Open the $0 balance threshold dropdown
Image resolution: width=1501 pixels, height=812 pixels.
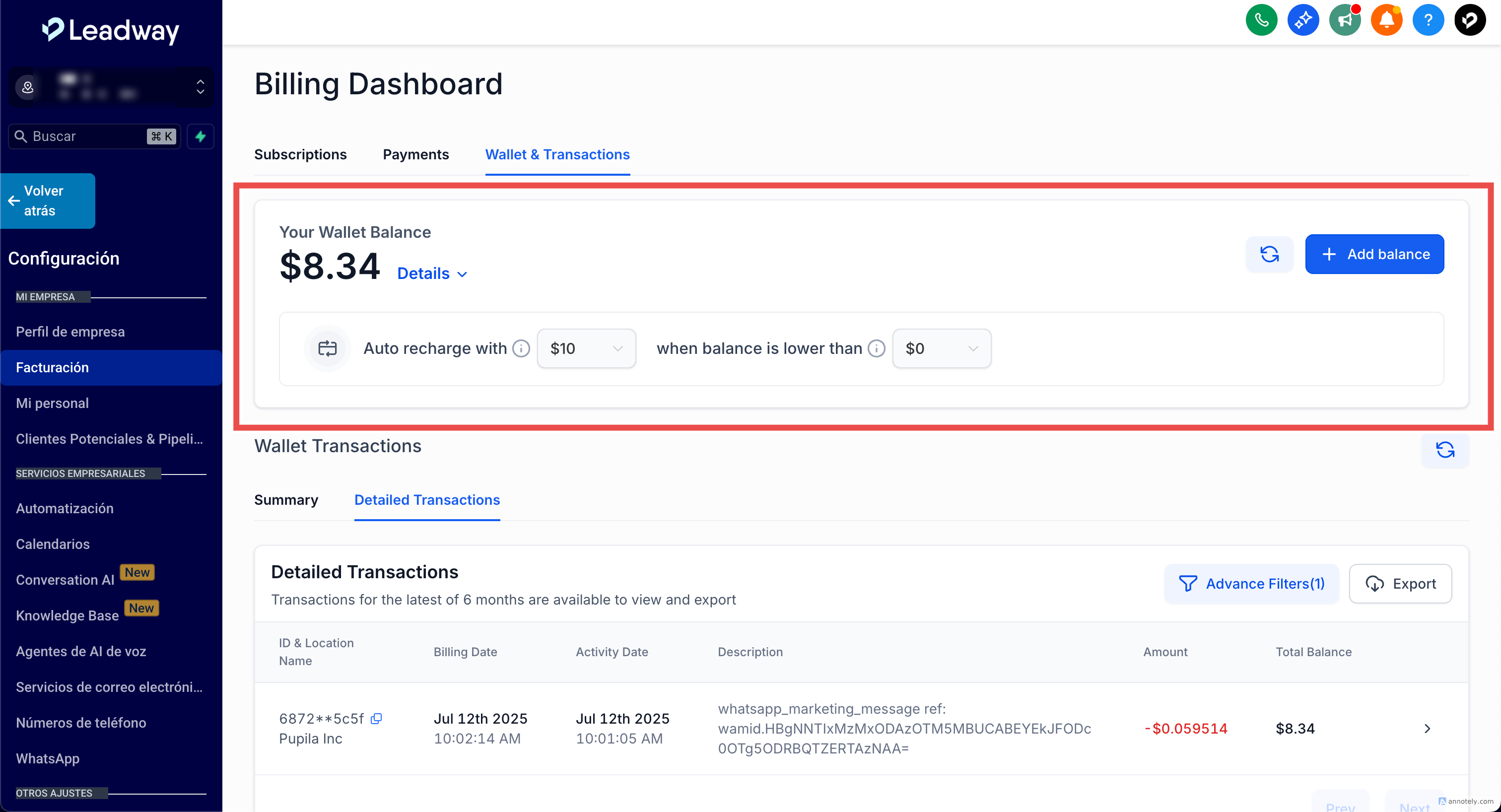[x=941, y=348]
